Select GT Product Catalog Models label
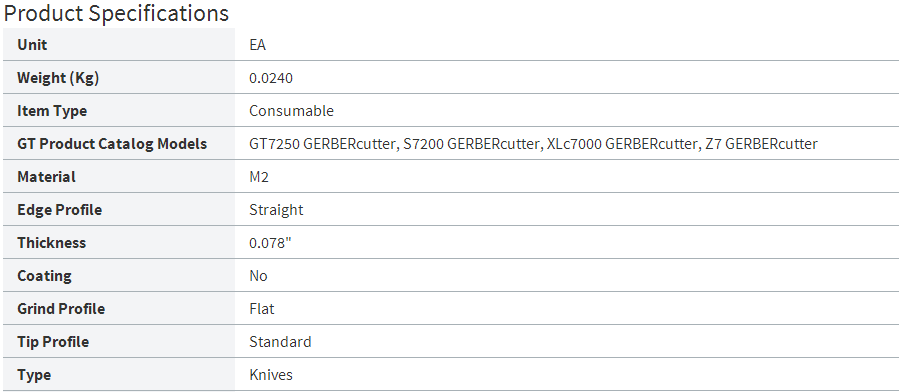 tap(112, 144)
